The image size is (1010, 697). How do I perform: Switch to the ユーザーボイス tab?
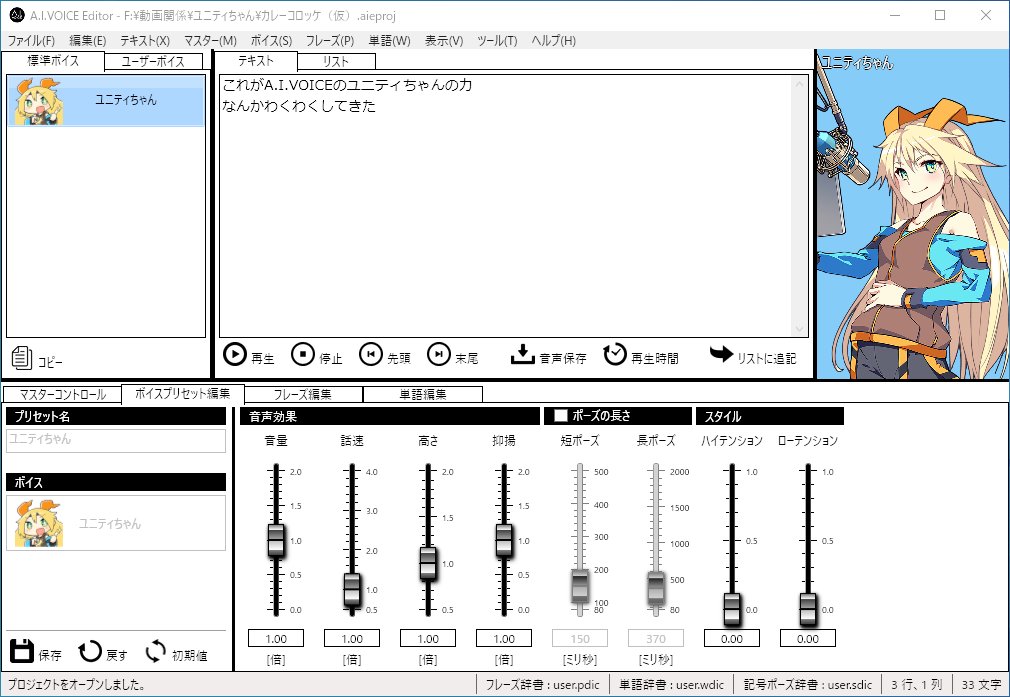click(154, 60)
